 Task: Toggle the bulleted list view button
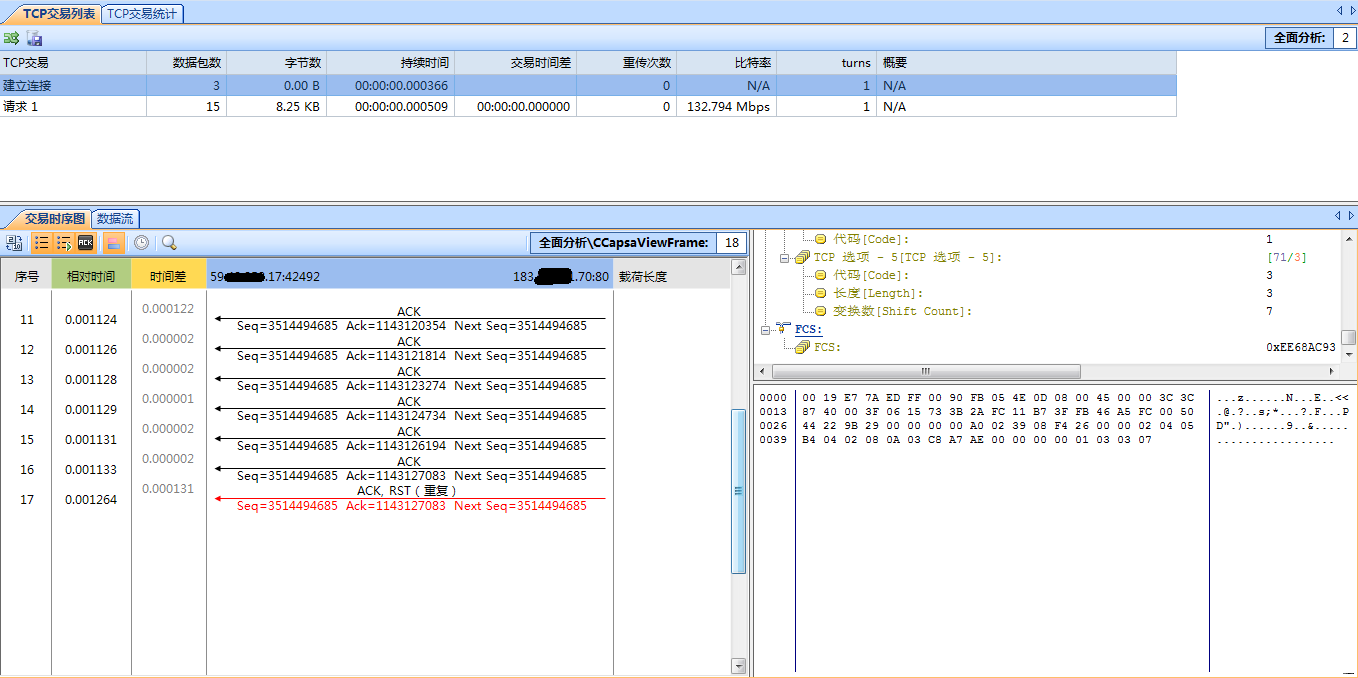point(42,242)
